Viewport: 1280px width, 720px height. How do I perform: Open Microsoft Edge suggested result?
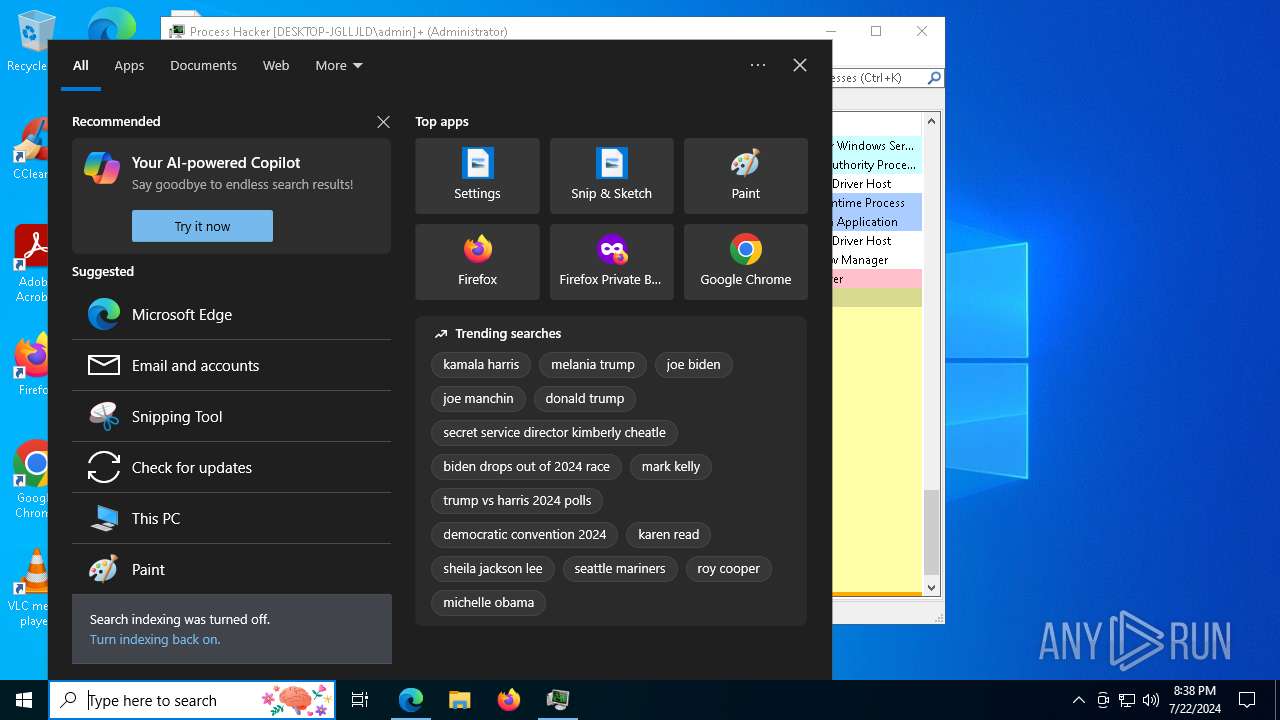231,314
